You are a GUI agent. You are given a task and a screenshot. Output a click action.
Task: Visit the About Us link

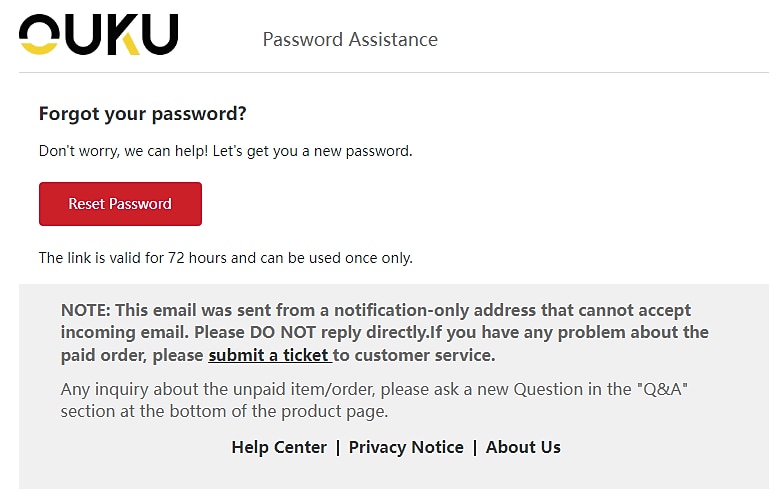coord(523,447)
